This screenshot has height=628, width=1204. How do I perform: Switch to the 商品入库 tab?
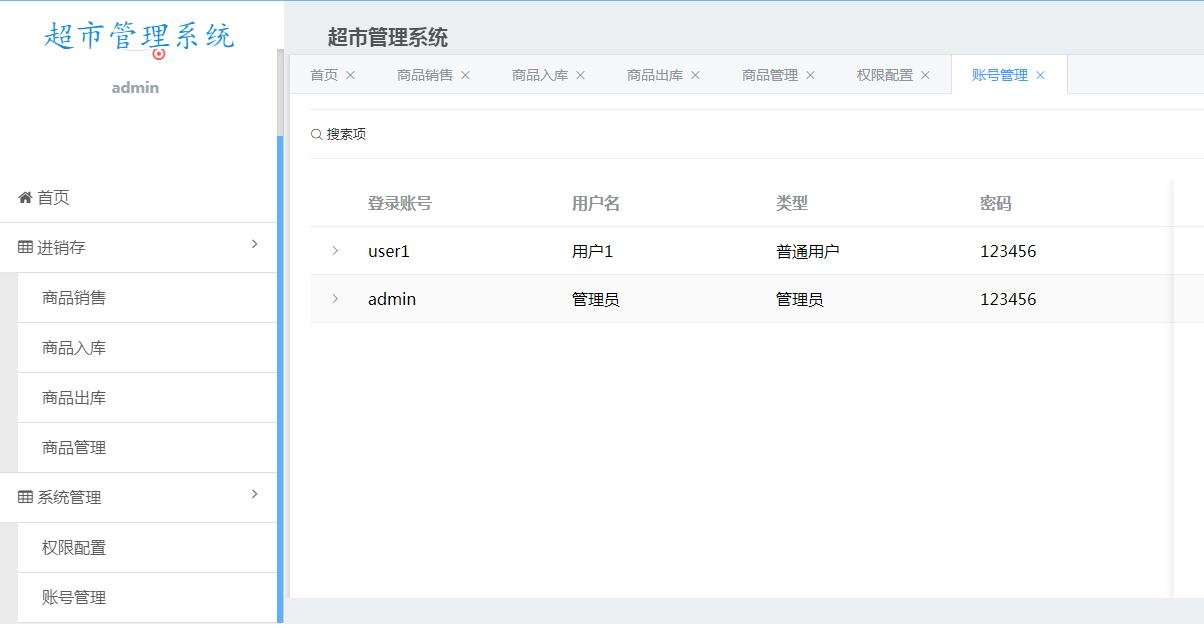(540, 75)
